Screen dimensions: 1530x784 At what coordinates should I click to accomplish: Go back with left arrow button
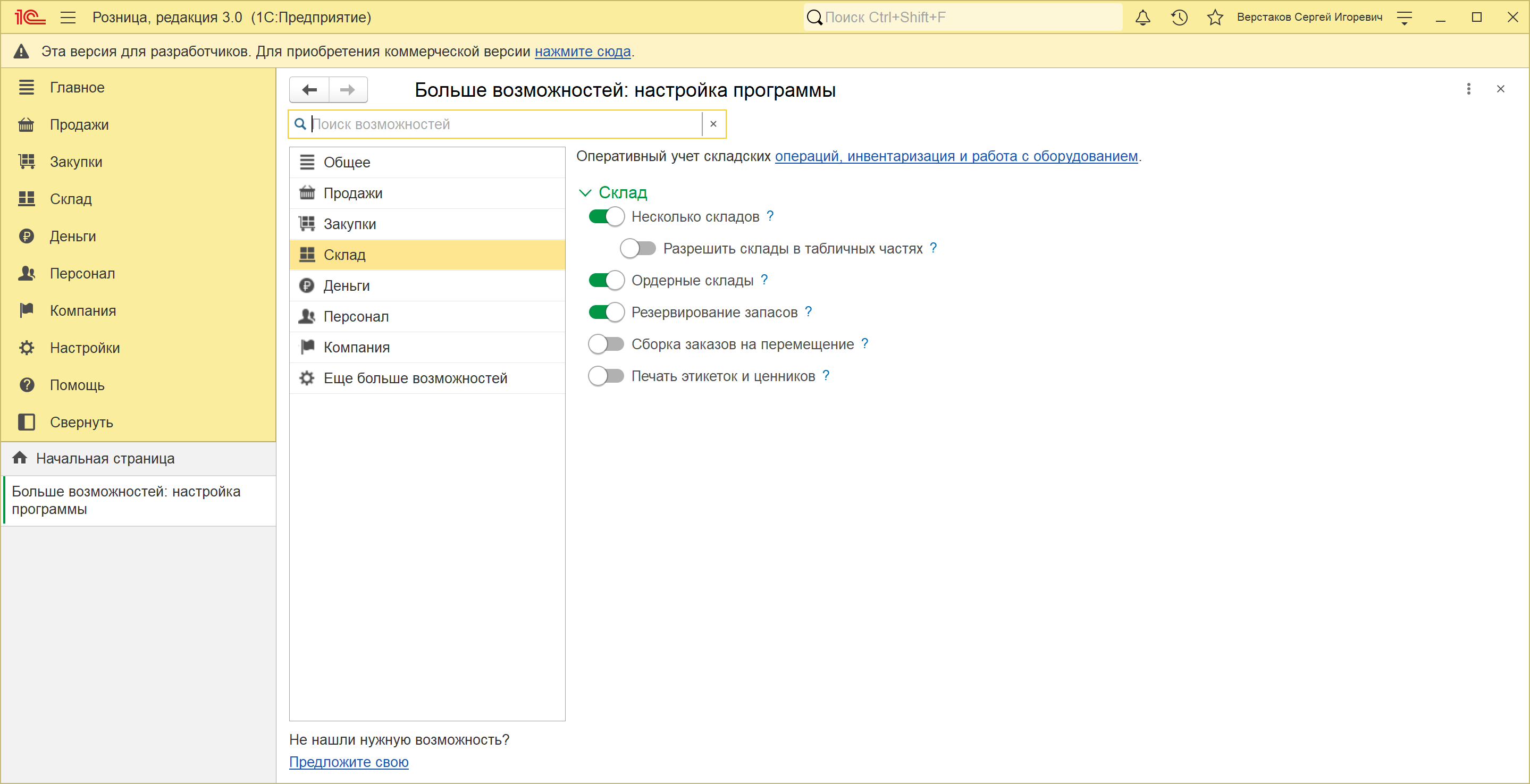point(309,90)
